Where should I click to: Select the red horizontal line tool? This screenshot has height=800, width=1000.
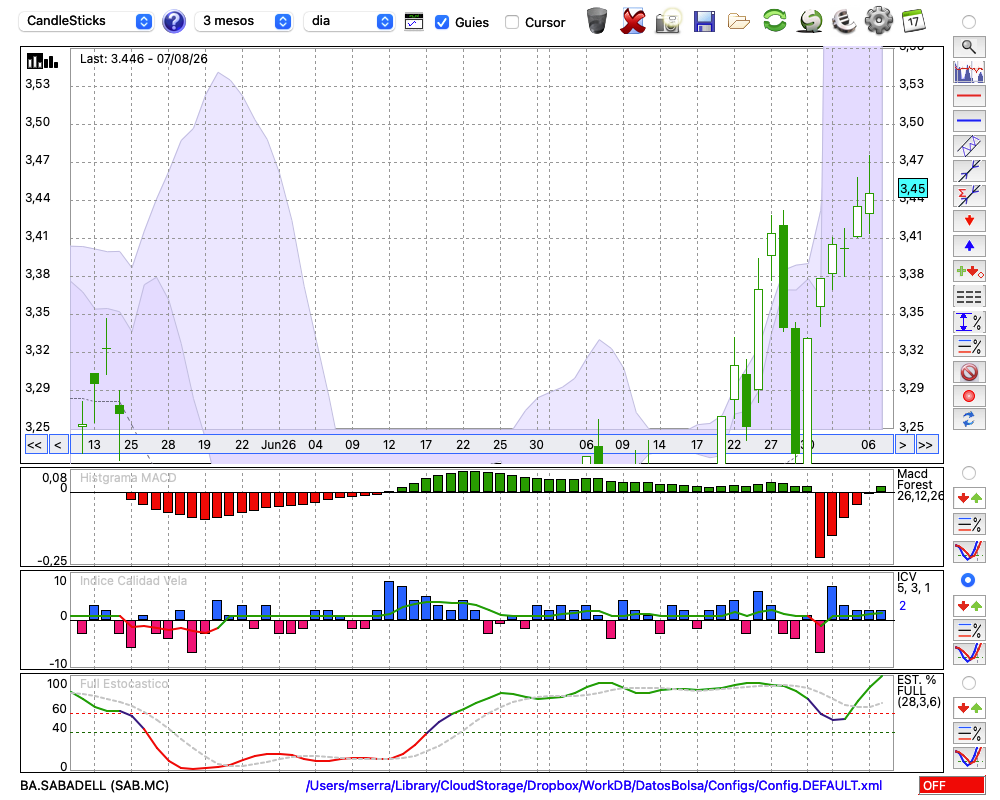click(969, 96)
